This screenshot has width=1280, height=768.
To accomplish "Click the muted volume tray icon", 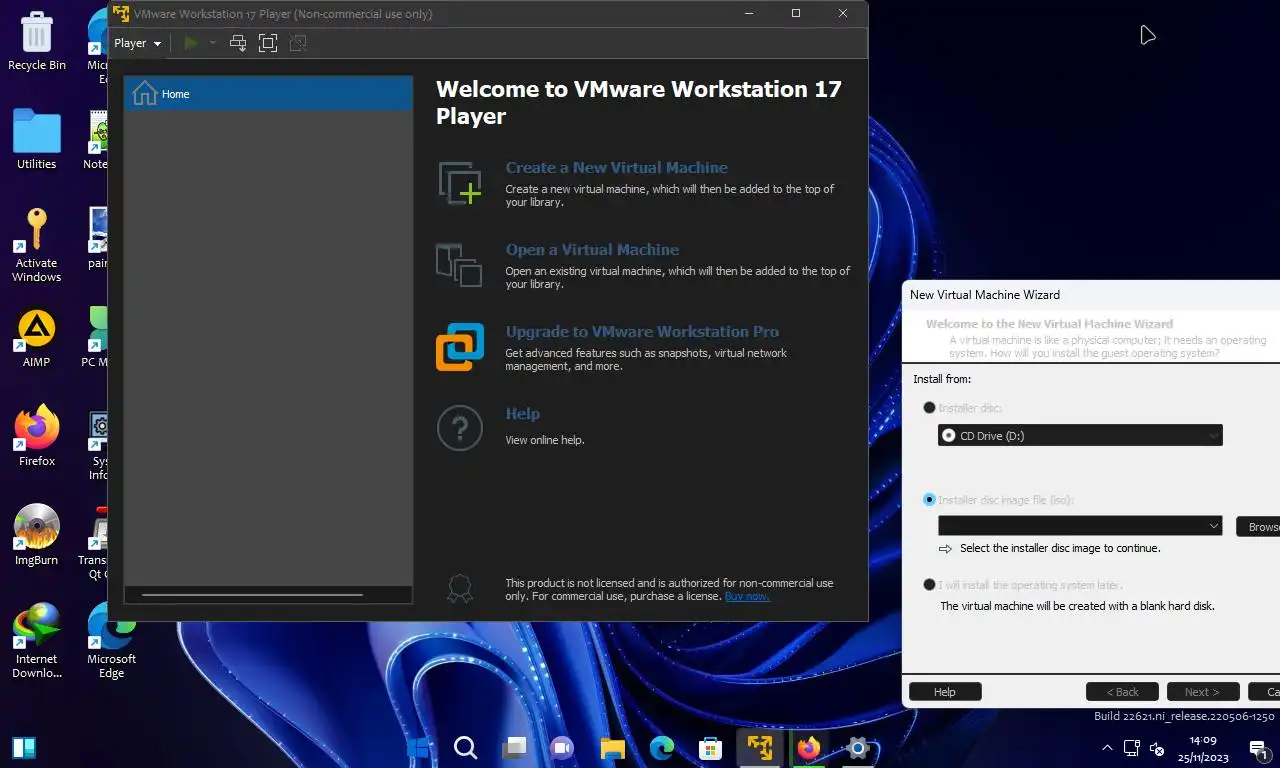I will 1157,748.
